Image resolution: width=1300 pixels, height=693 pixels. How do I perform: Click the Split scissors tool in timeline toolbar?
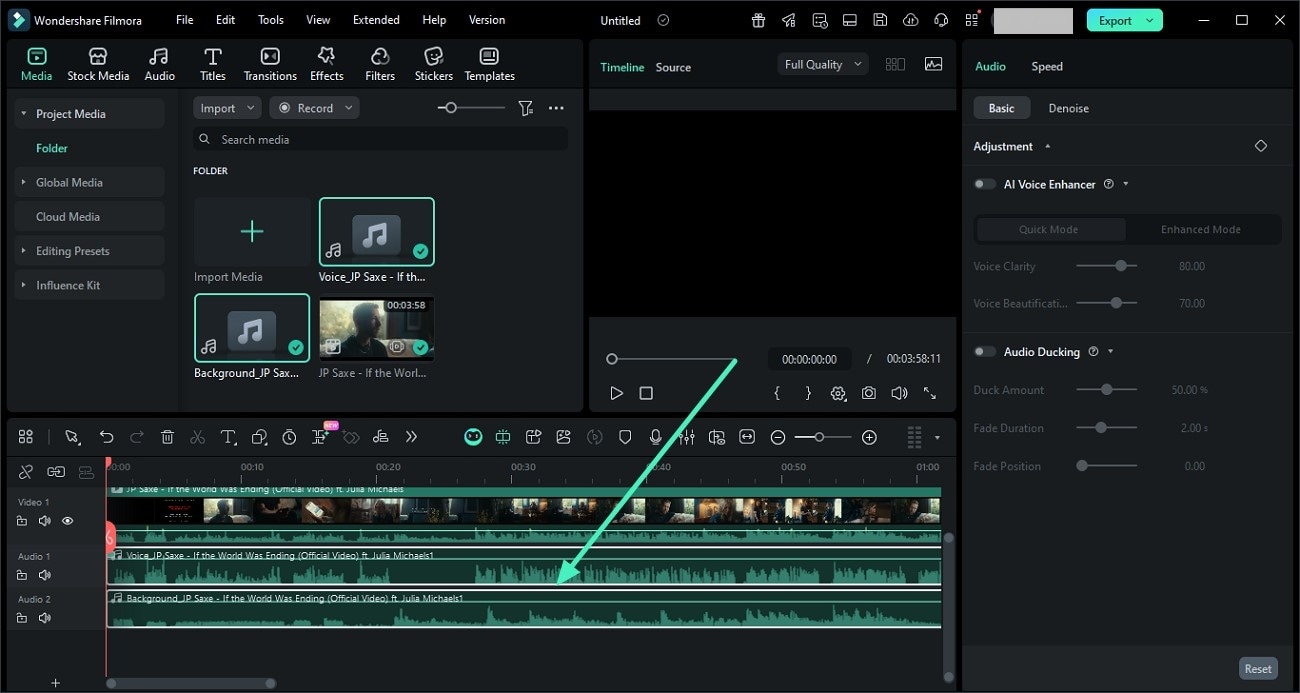[x=197, y=437]
